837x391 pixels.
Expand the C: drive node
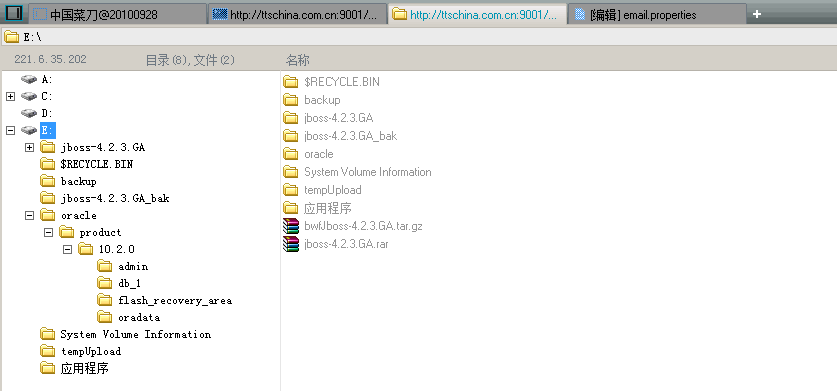[x=10, y=97]
